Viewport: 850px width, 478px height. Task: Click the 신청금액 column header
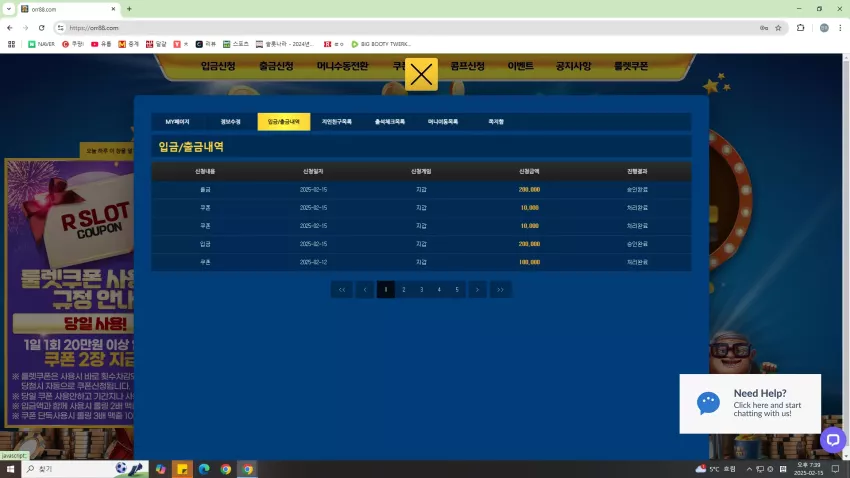click(x=529, y=171)
